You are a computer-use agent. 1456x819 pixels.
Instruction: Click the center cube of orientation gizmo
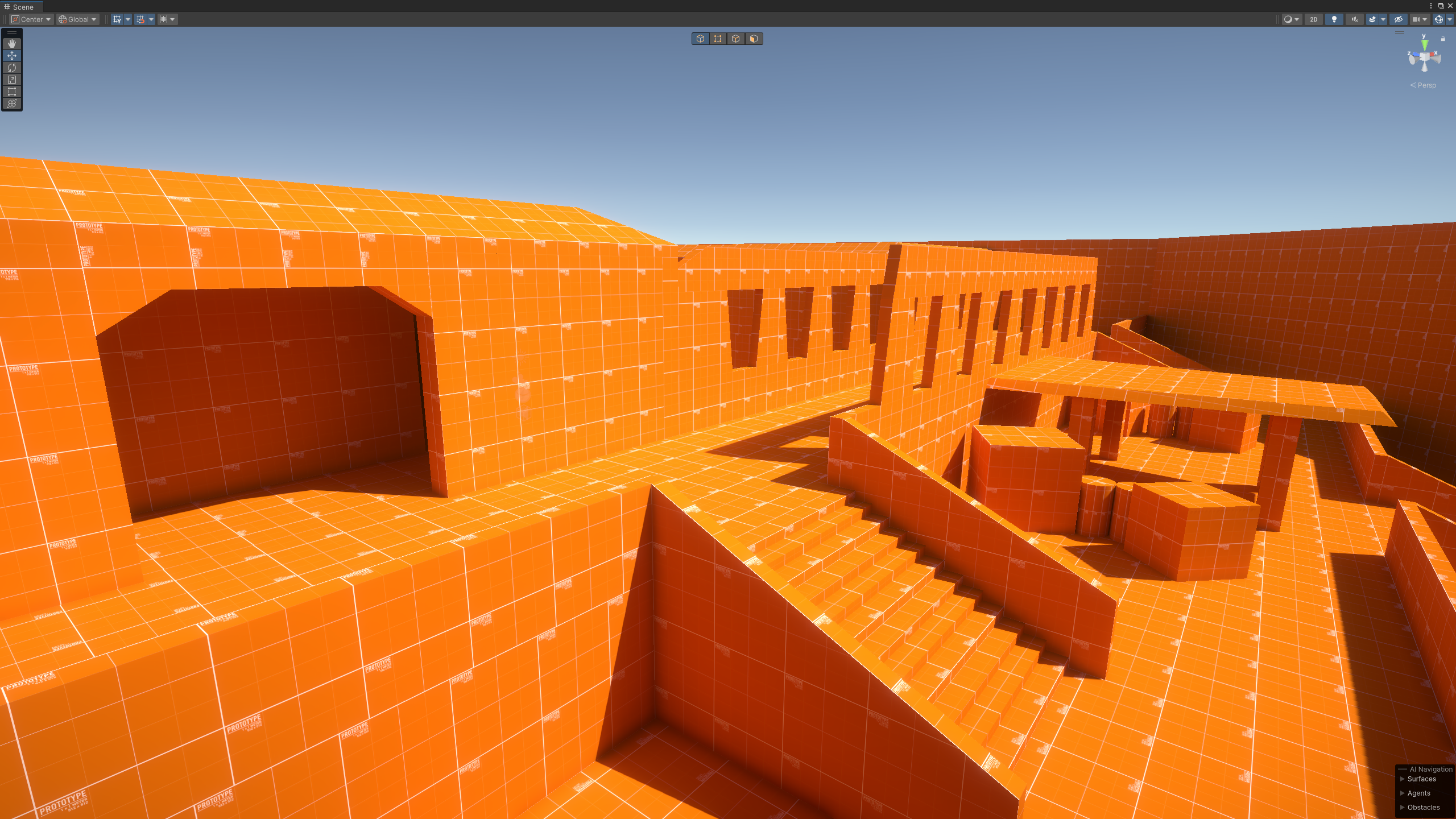point(1424,57)
